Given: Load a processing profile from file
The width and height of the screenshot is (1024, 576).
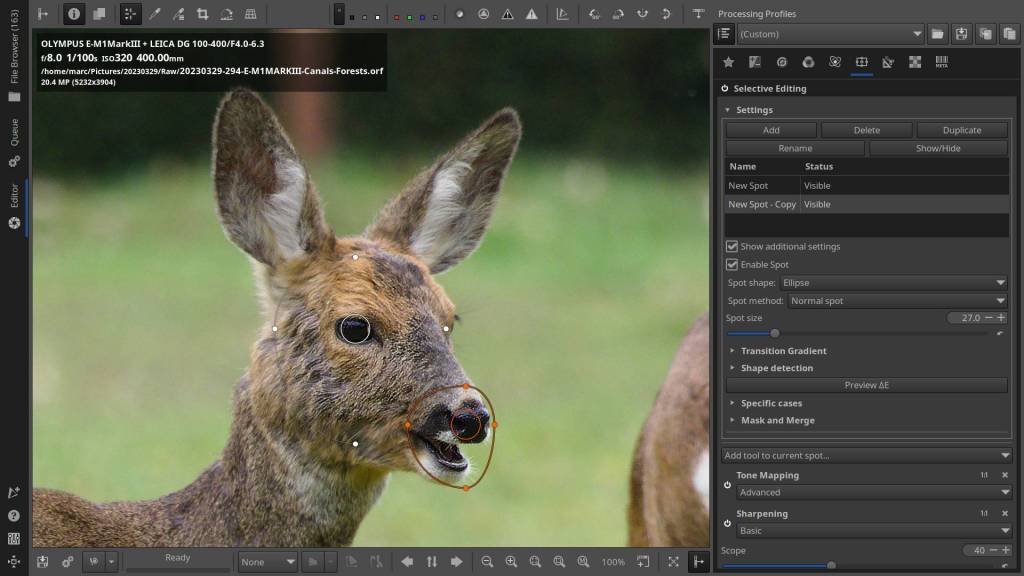Looking at the screenshot, I should (937, 34).
